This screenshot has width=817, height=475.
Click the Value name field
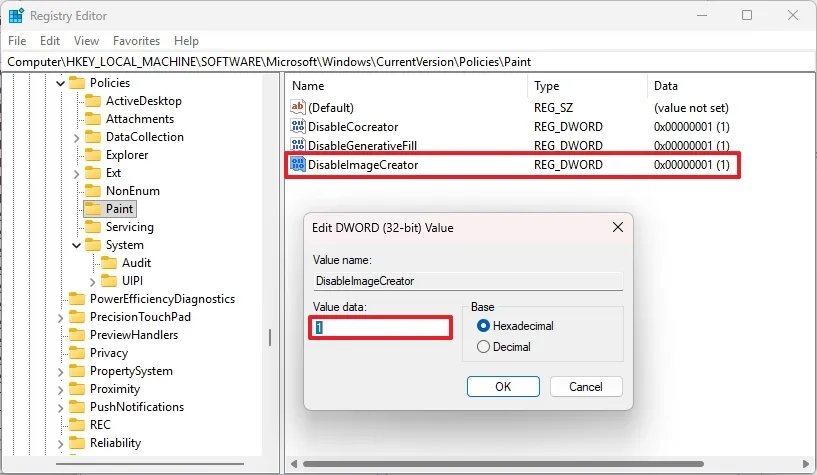(468, 281)
